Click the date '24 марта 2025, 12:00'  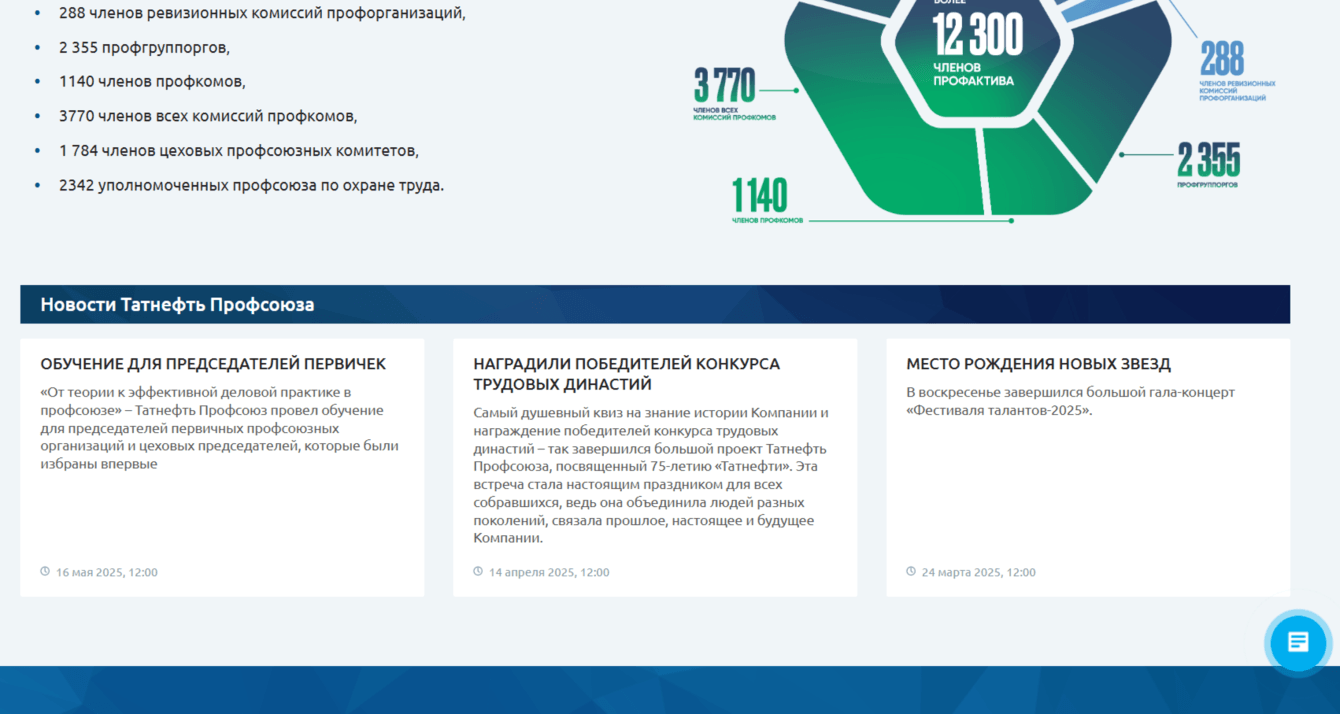pyautogui.click(x=979, y=573)
